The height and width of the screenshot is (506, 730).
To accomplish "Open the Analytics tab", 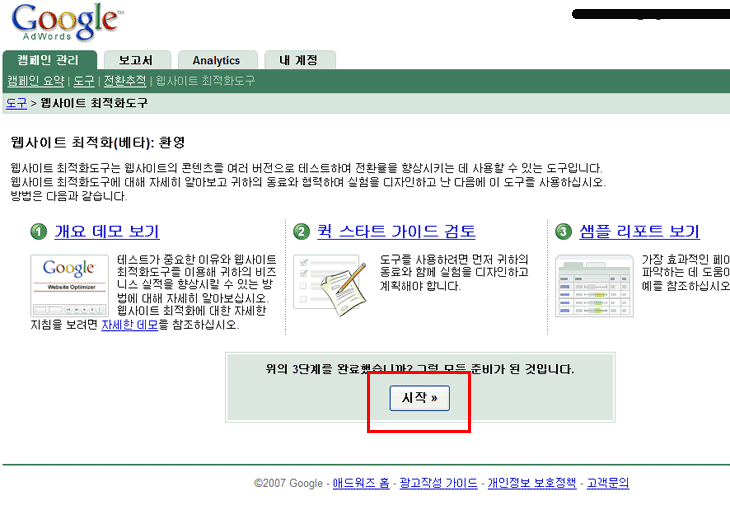I will click(x=217, y=60).
